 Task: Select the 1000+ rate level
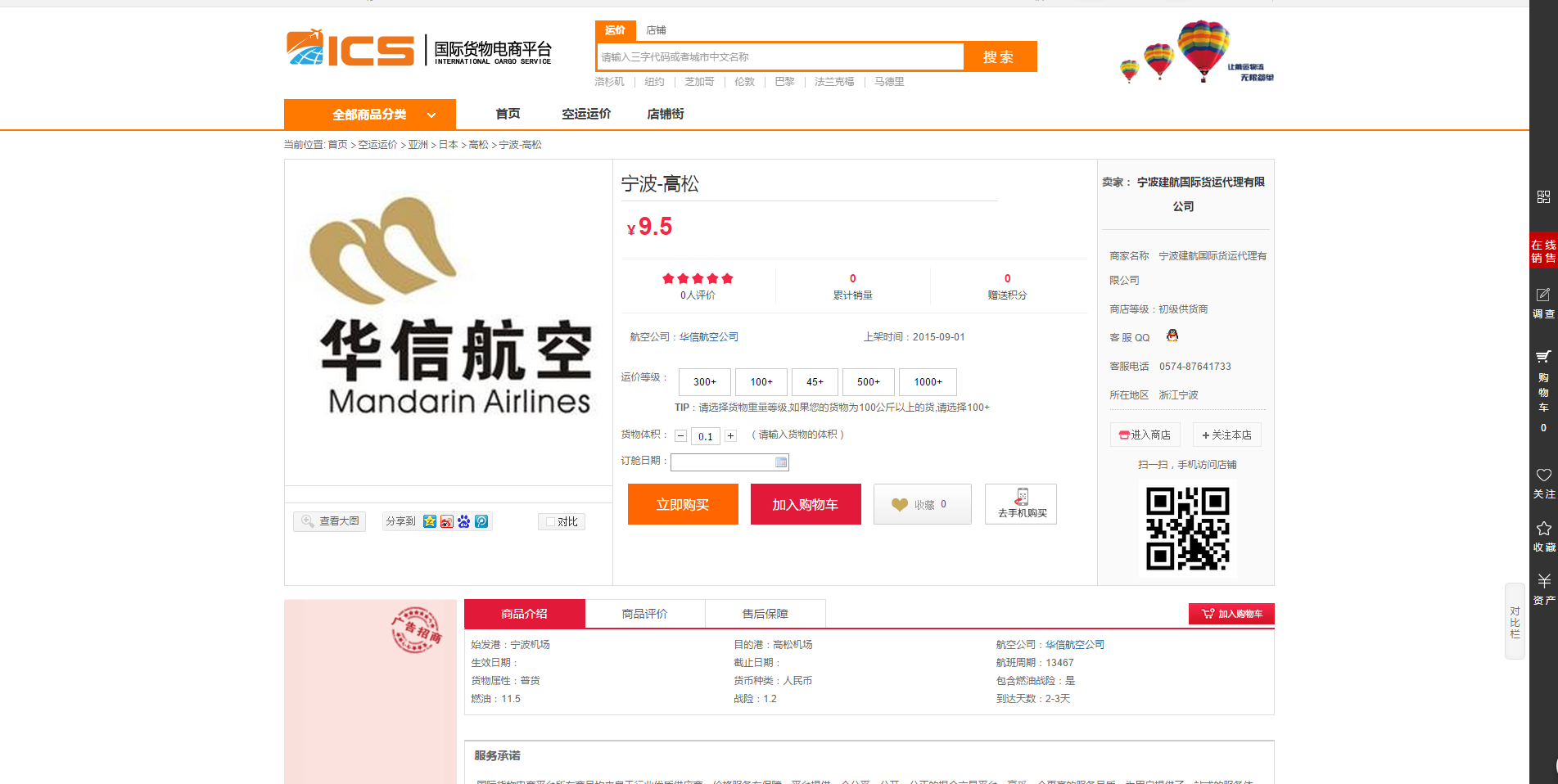(x=928, y=382)
